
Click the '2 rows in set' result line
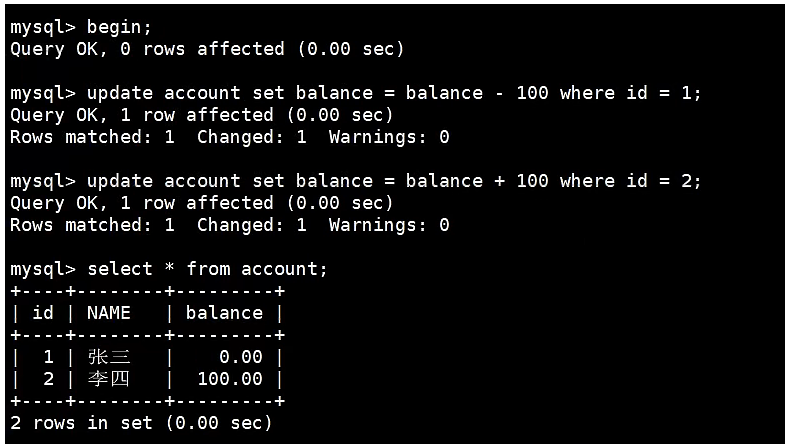point(141,423)
